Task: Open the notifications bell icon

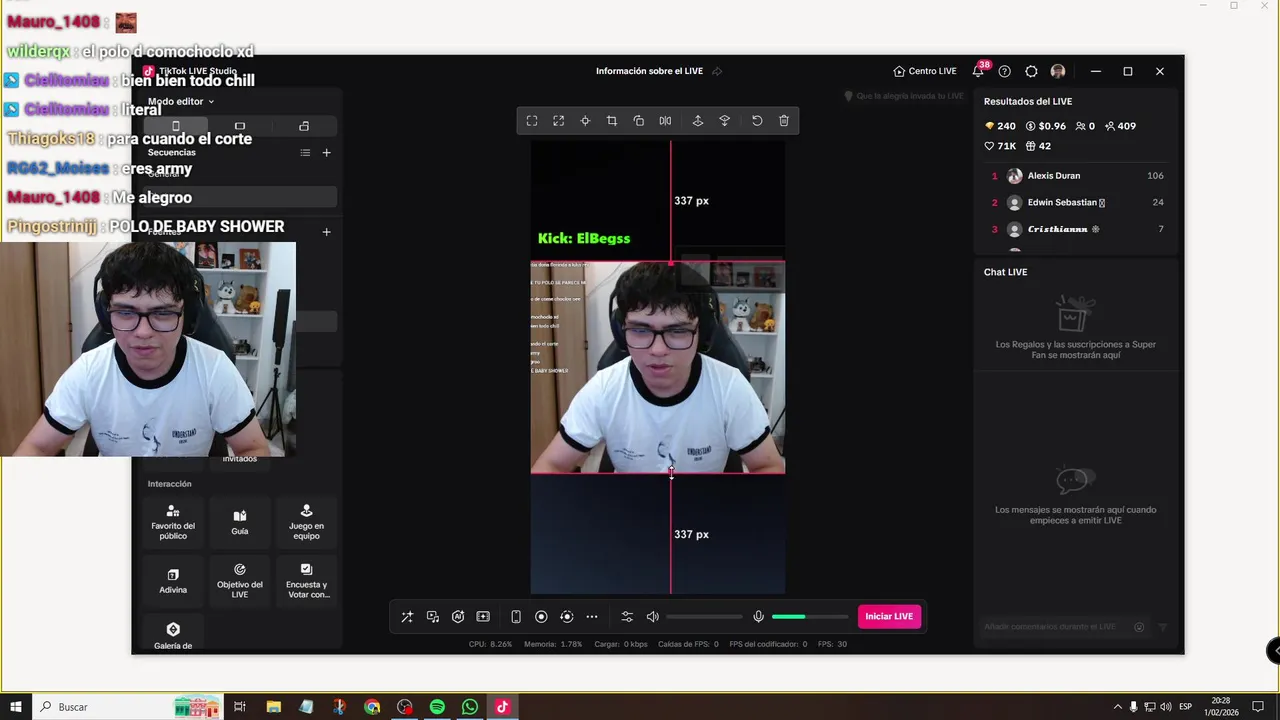Action: pyautogui.click(x=978, y=71)
